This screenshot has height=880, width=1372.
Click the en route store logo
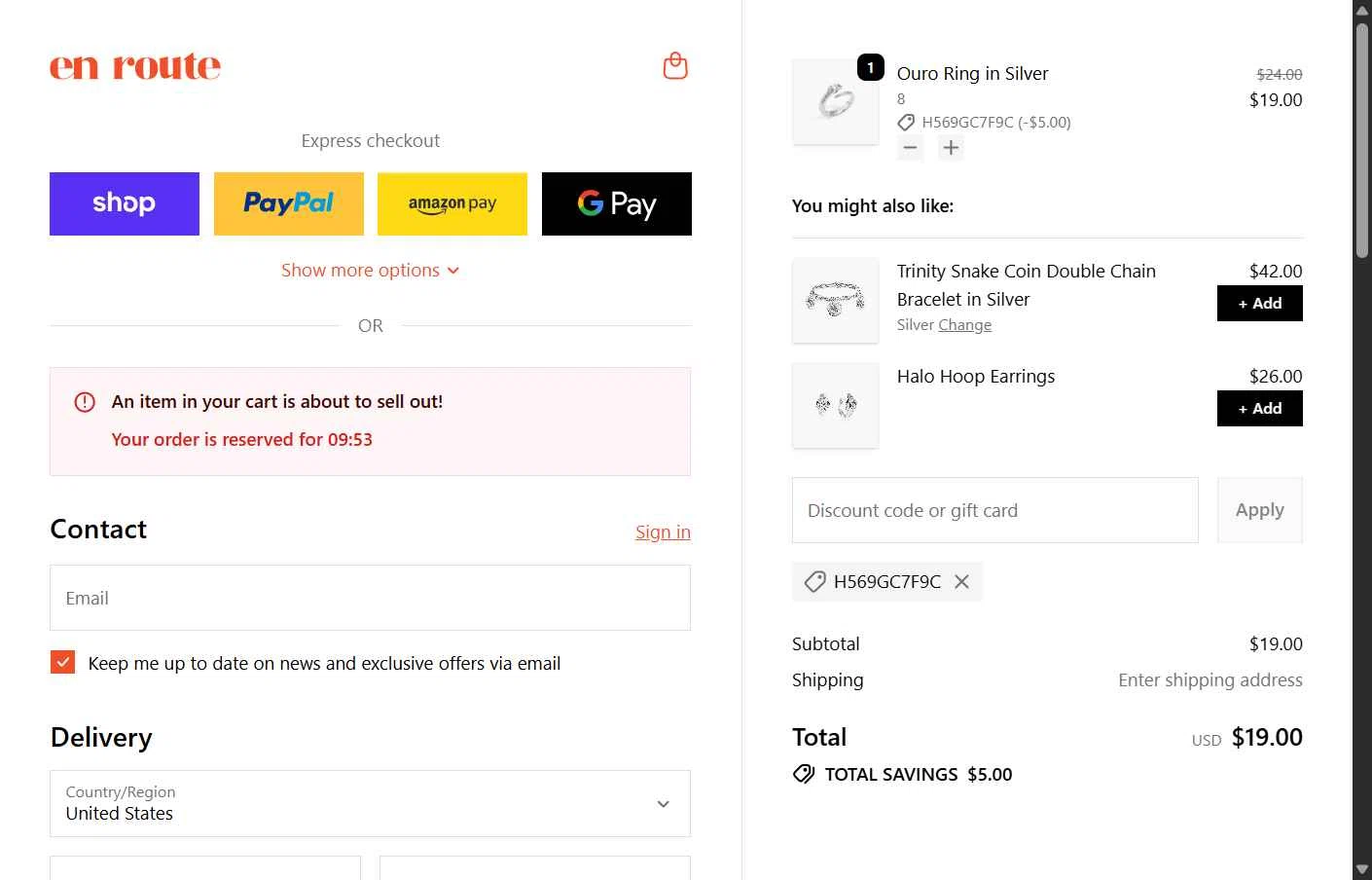coord(135,66)
